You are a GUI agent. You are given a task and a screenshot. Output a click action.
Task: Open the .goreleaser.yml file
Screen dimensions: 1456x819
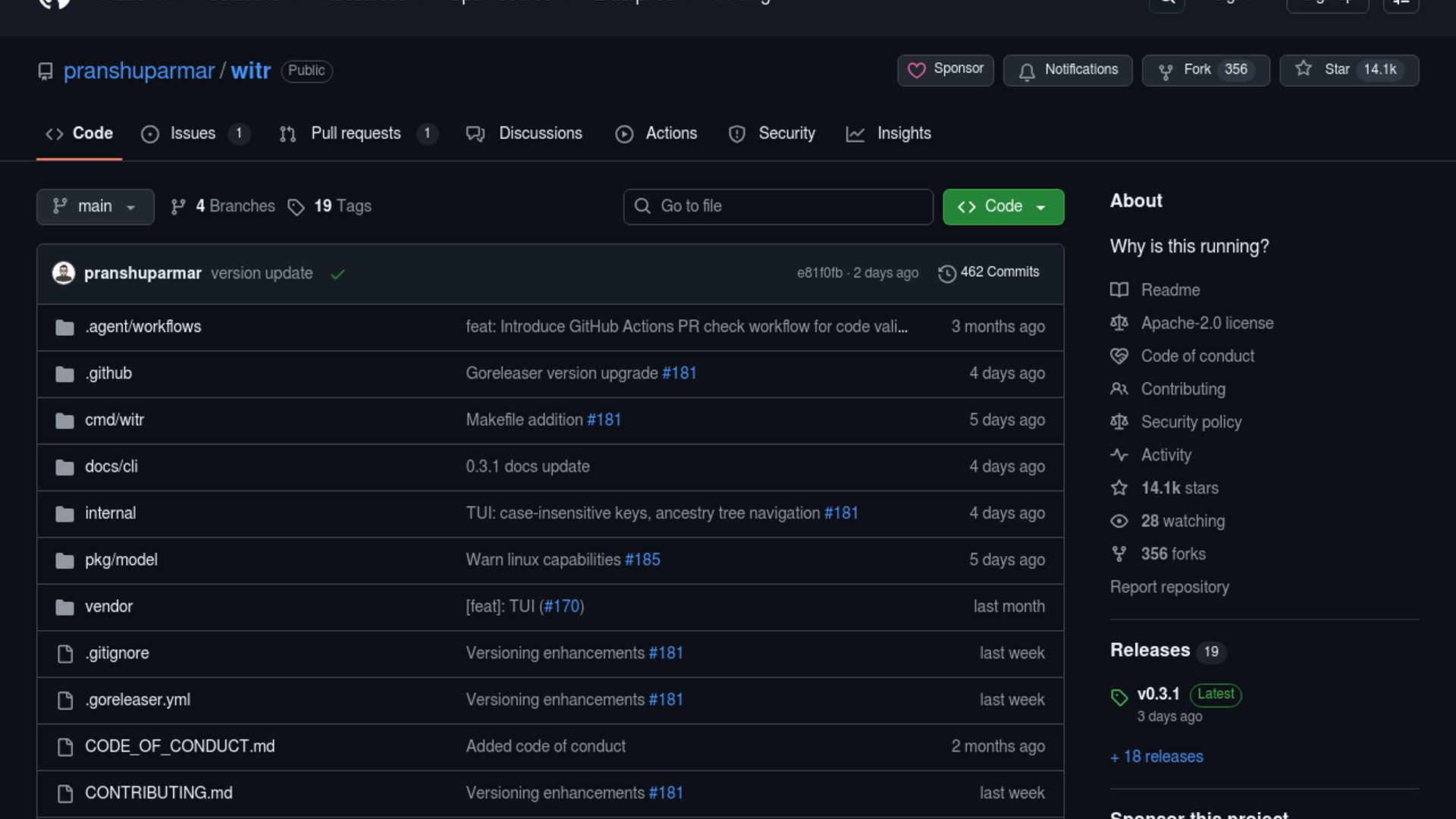[137, 700]
